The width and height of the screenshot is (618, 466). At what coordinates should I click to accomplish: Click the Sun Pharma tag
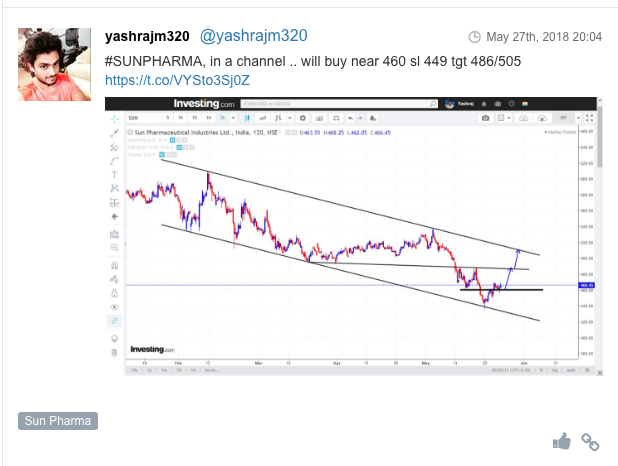[58, 421]
